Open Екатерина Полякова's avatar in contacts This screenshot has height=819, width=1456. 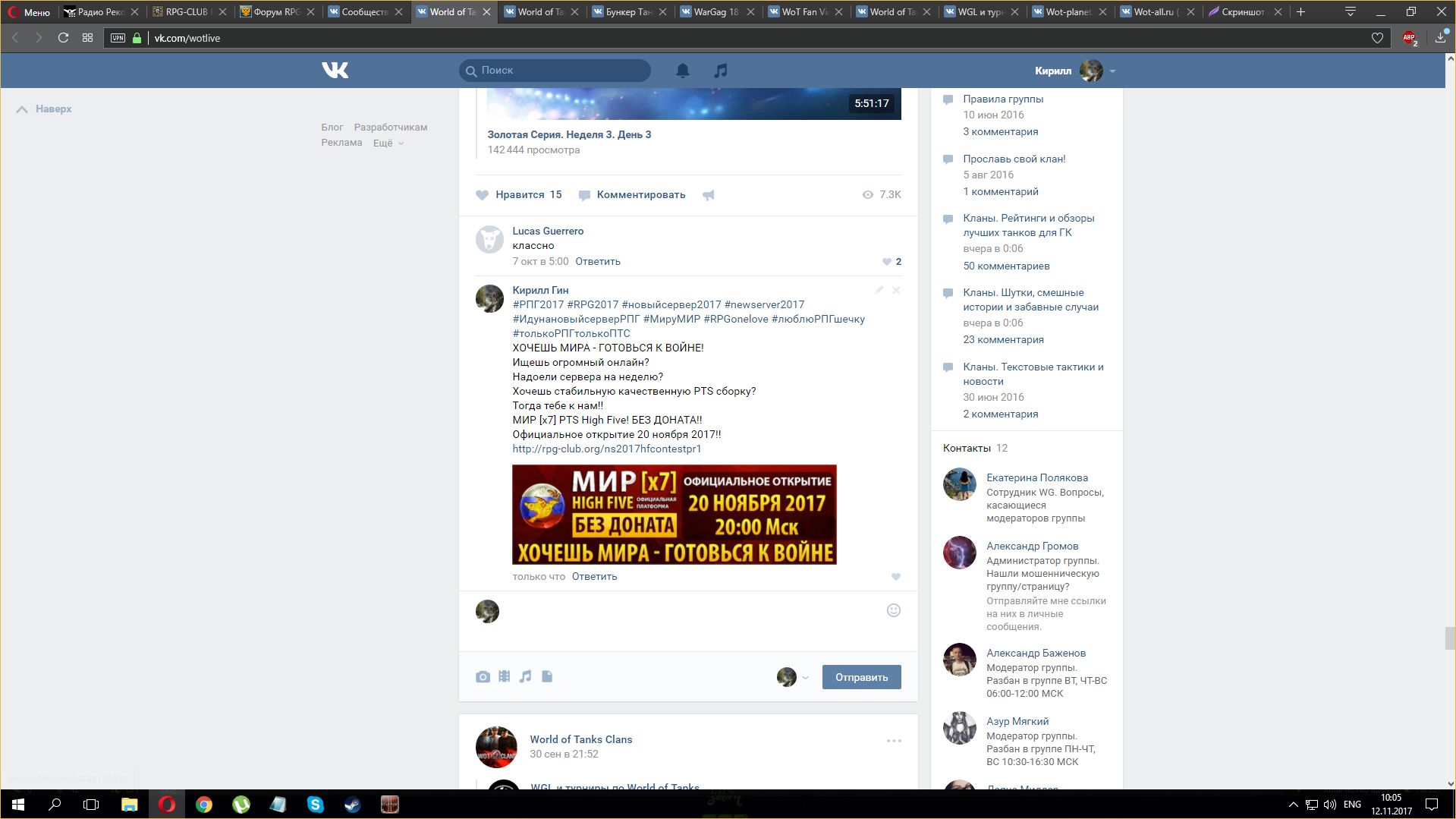click(960, 484)
